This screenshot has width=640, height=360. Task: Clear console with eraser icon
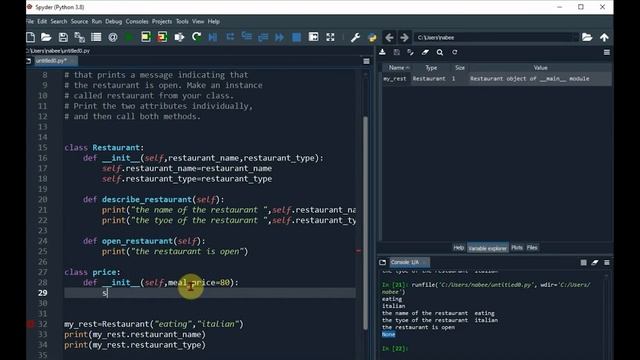pos(595,262)
